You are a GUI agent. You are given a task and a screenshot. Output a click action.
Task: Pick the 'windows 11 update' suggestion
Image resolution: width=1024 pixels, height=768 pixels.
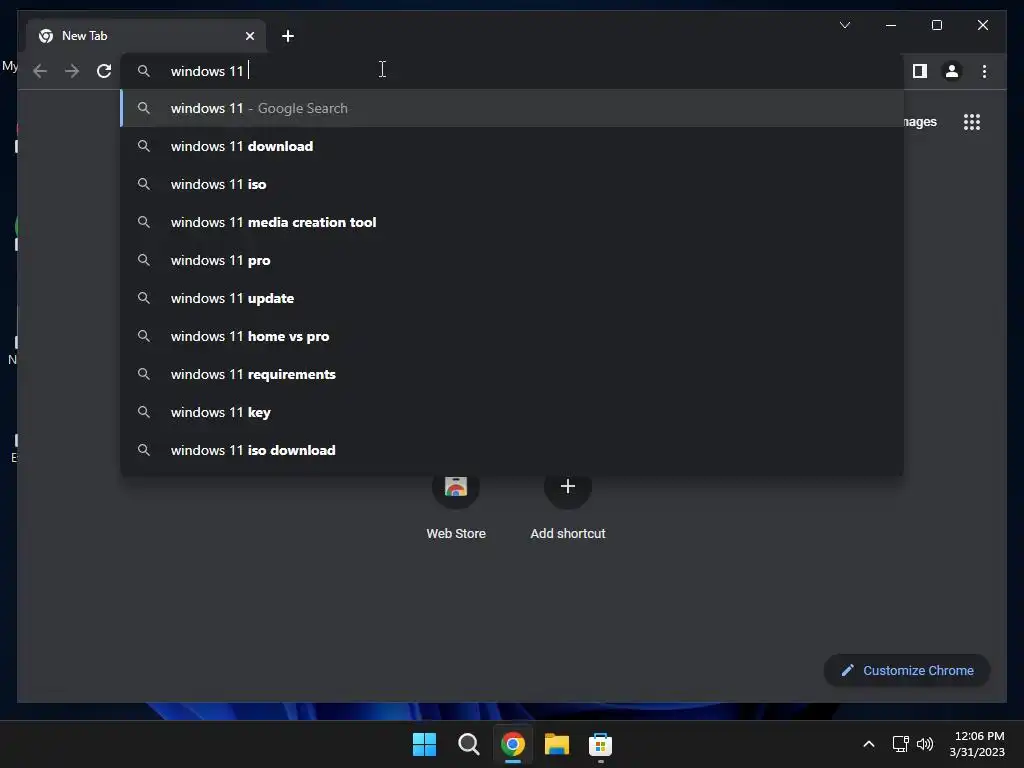(x=513, y=298)
